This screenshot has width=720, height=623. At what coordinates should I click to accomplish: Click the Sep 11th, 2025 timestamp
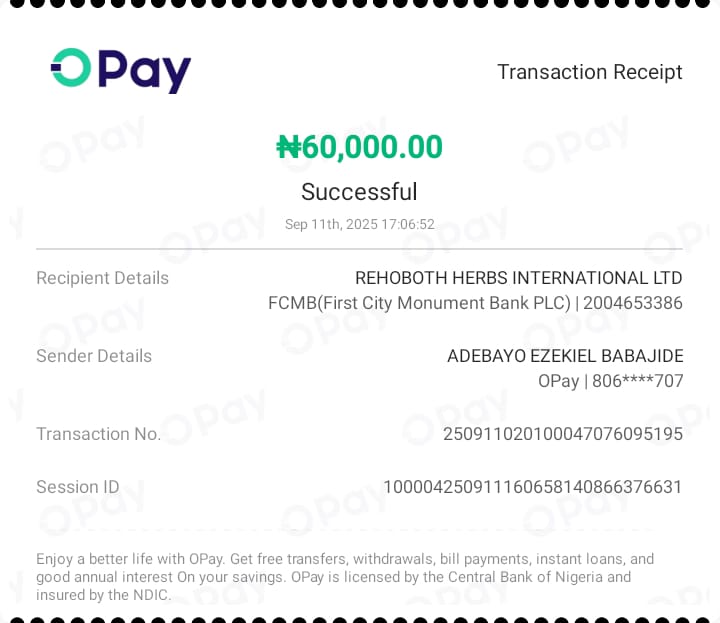click(359, 224)
